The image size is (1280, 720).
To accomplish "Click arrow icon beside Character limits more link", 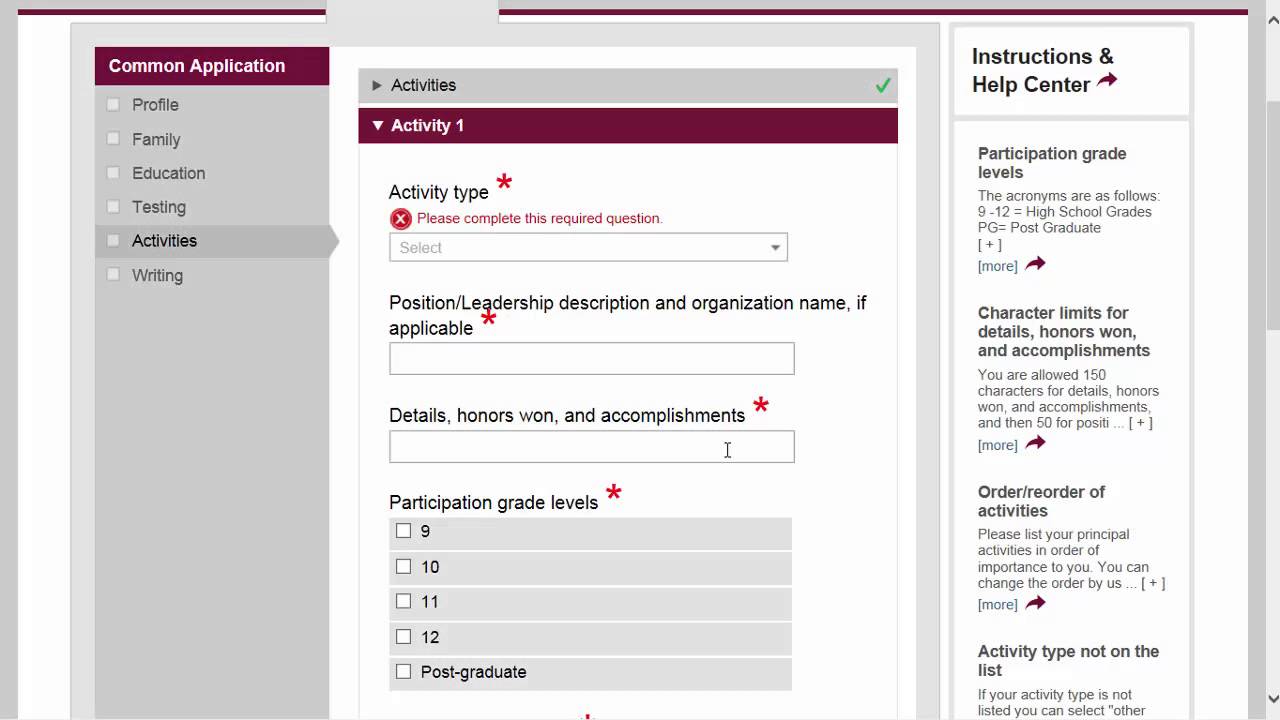I will point(1035,443).
